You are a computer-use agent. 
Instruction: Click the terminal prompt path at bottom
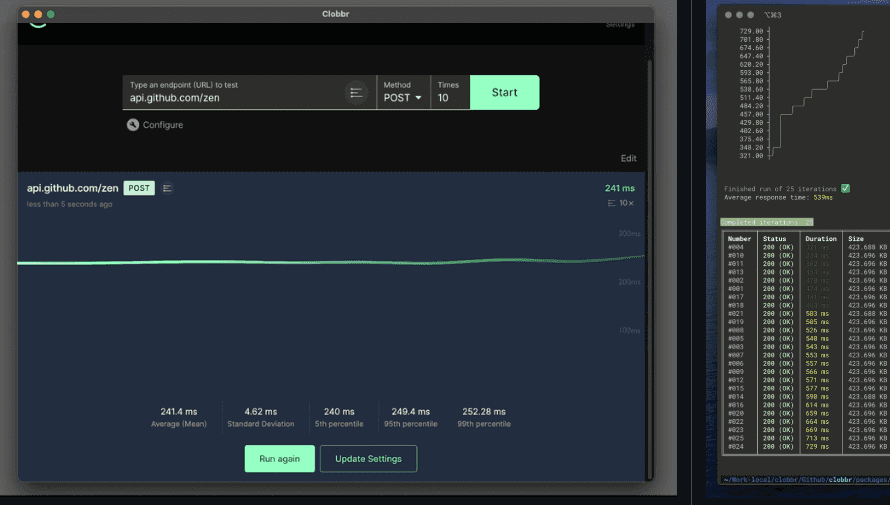click(805, 480)
